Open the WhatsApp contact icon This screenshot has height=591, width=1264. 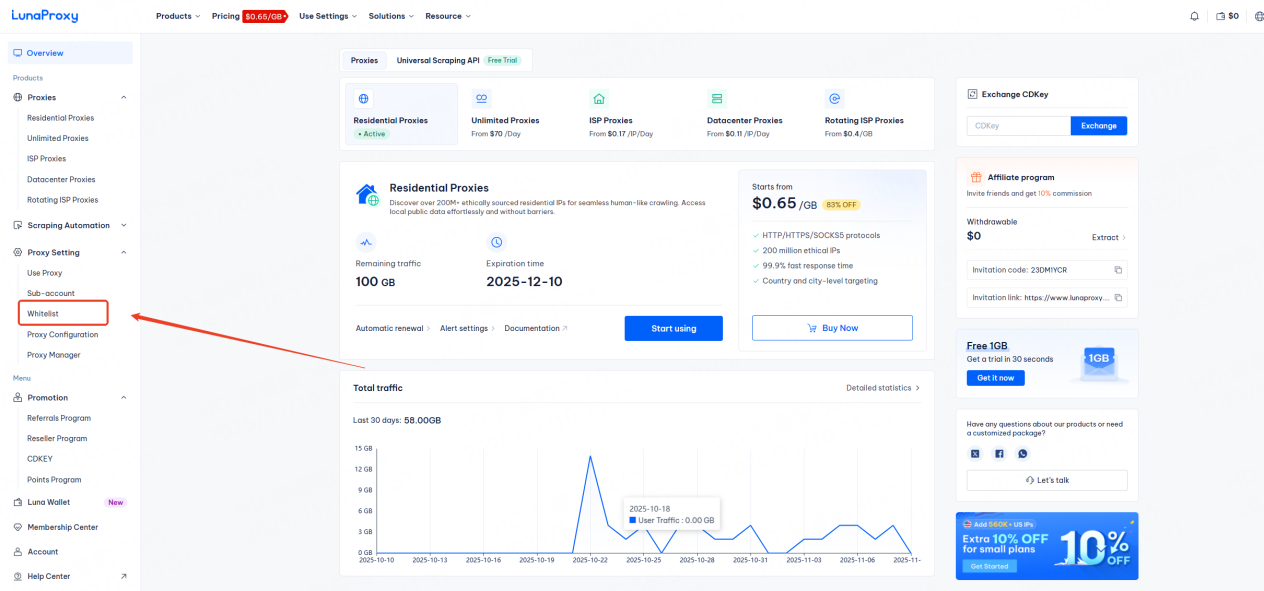click(x=1023, y=453)
